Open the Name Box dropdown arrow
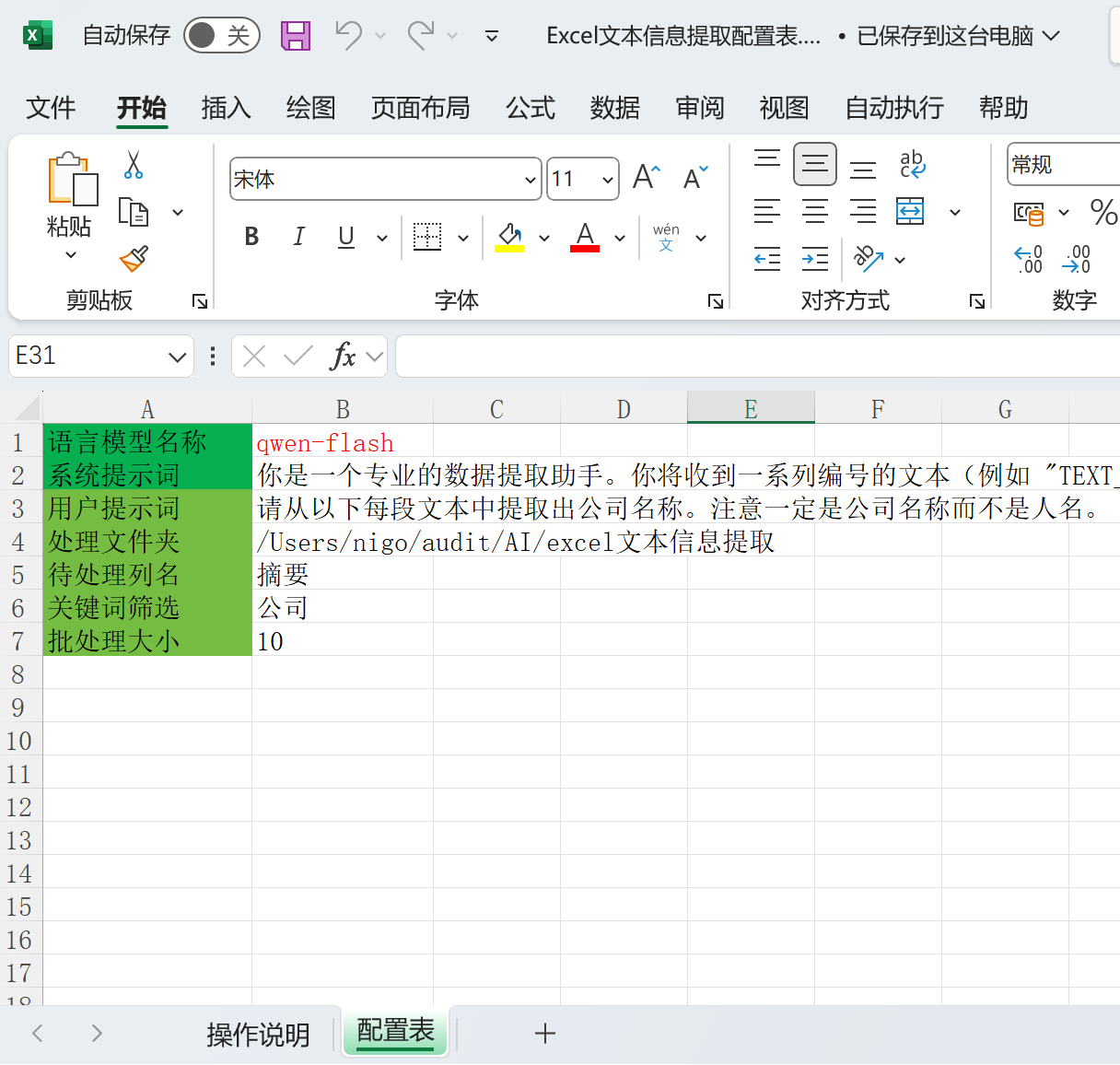The image size is (1120, 1065). [x=177, y=357]
